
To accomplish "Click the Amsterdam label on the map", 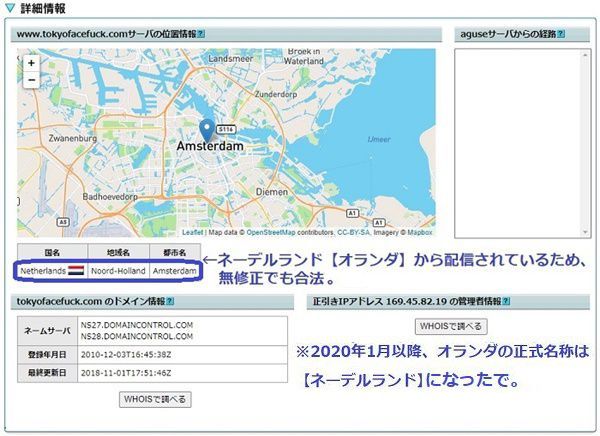I will point(210,146).
